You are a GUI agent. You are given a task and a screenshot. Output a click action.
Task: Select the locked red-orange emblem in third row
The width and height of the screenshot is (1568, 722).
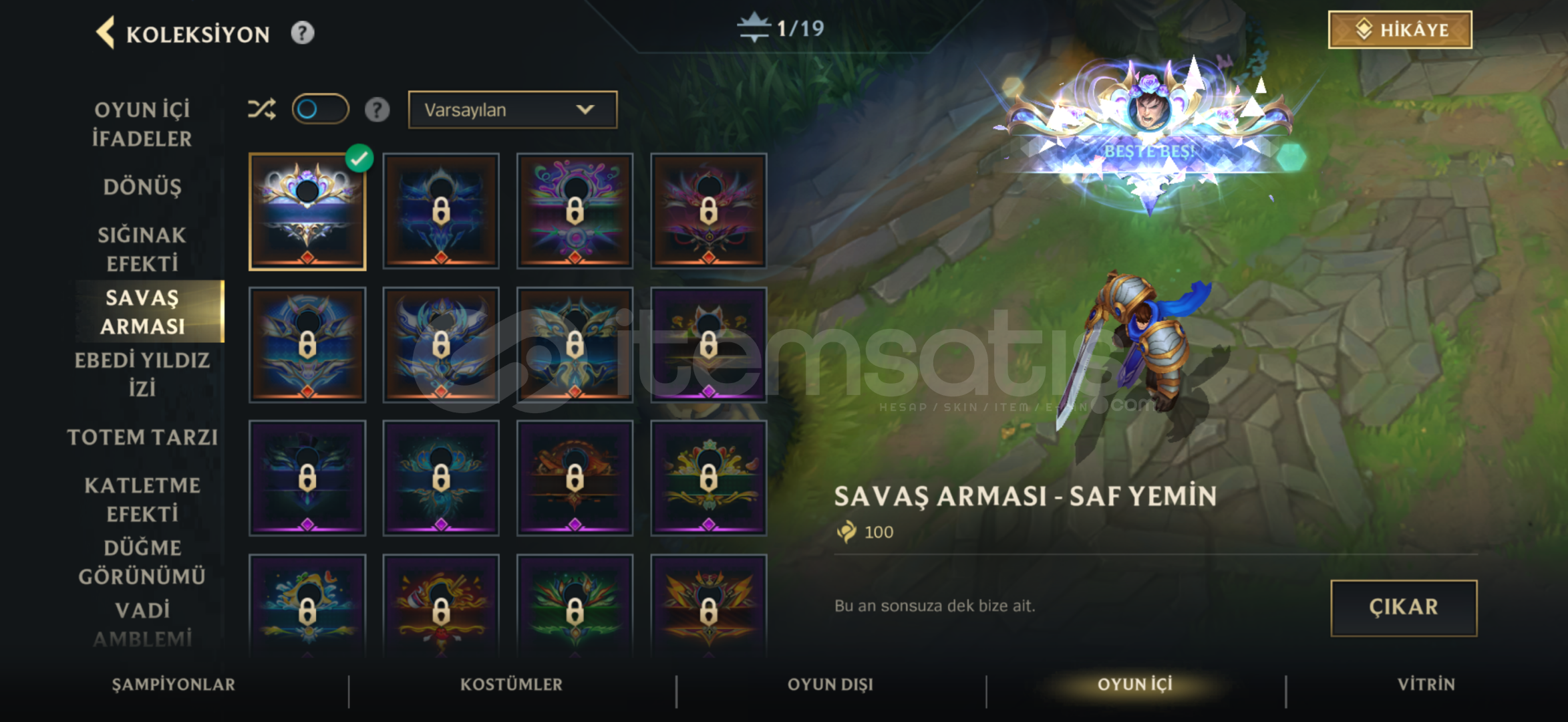pos(575,479)
